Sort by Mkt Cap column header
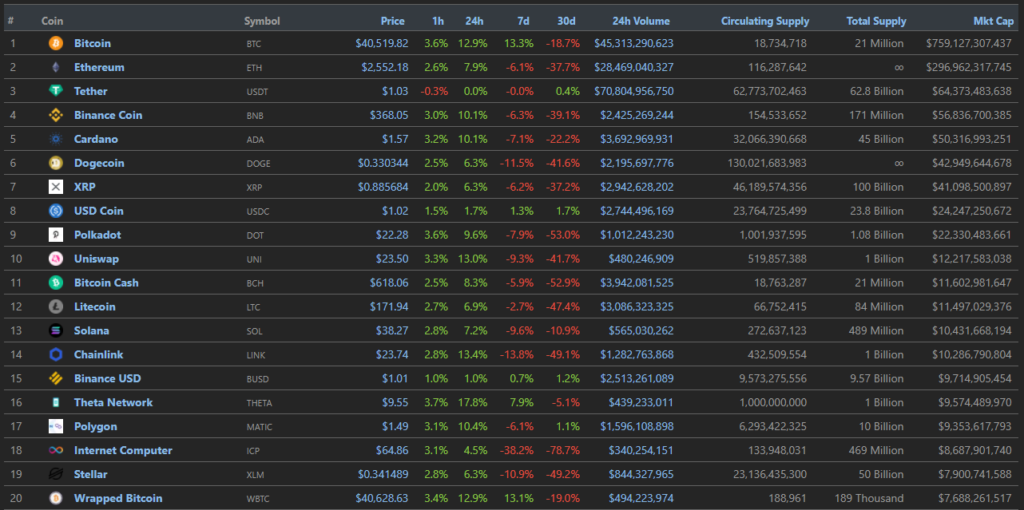 tap(992, 21)
